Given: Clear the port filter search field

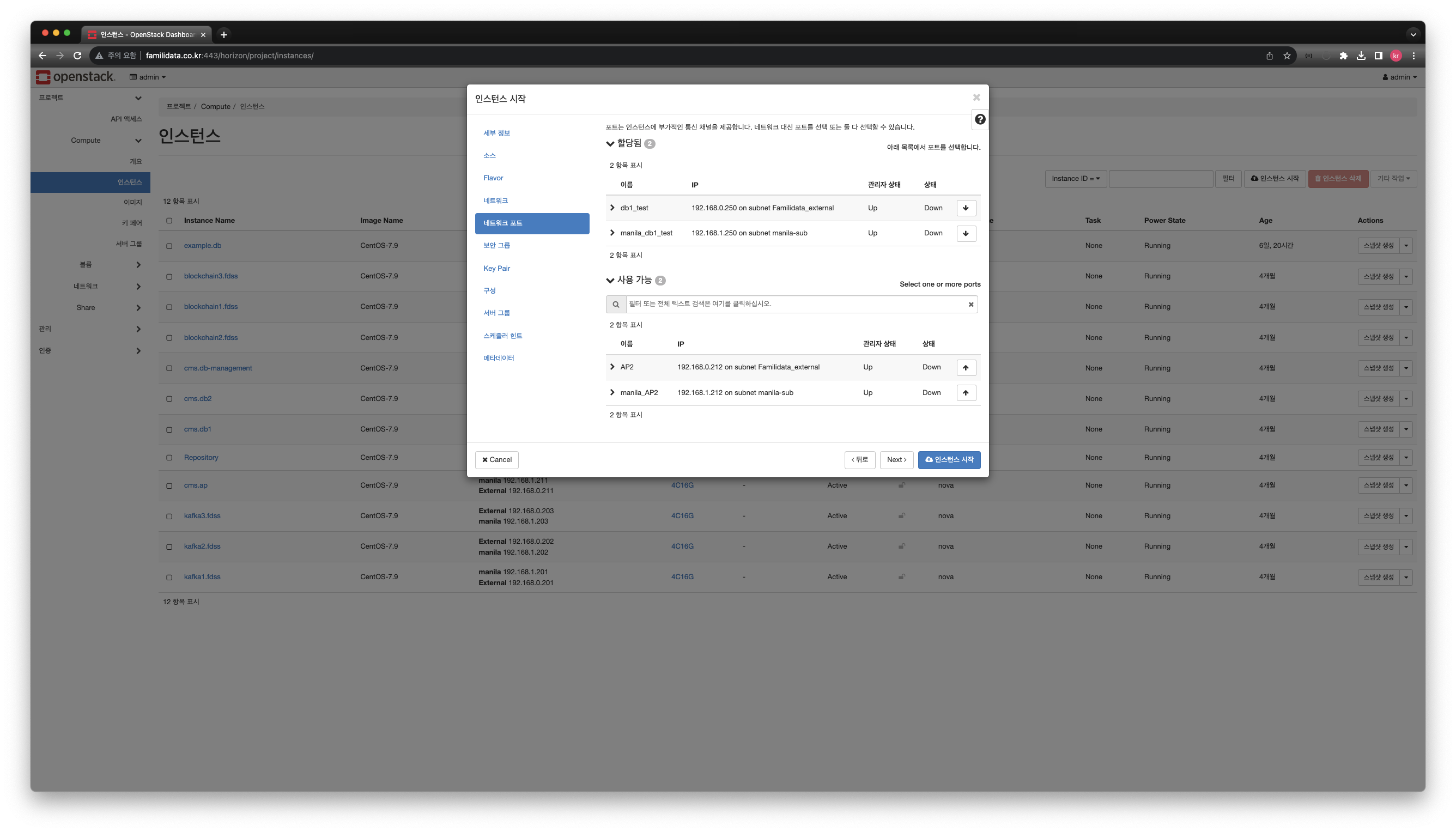Looking at the screenshot, I should tap(970, 305).
